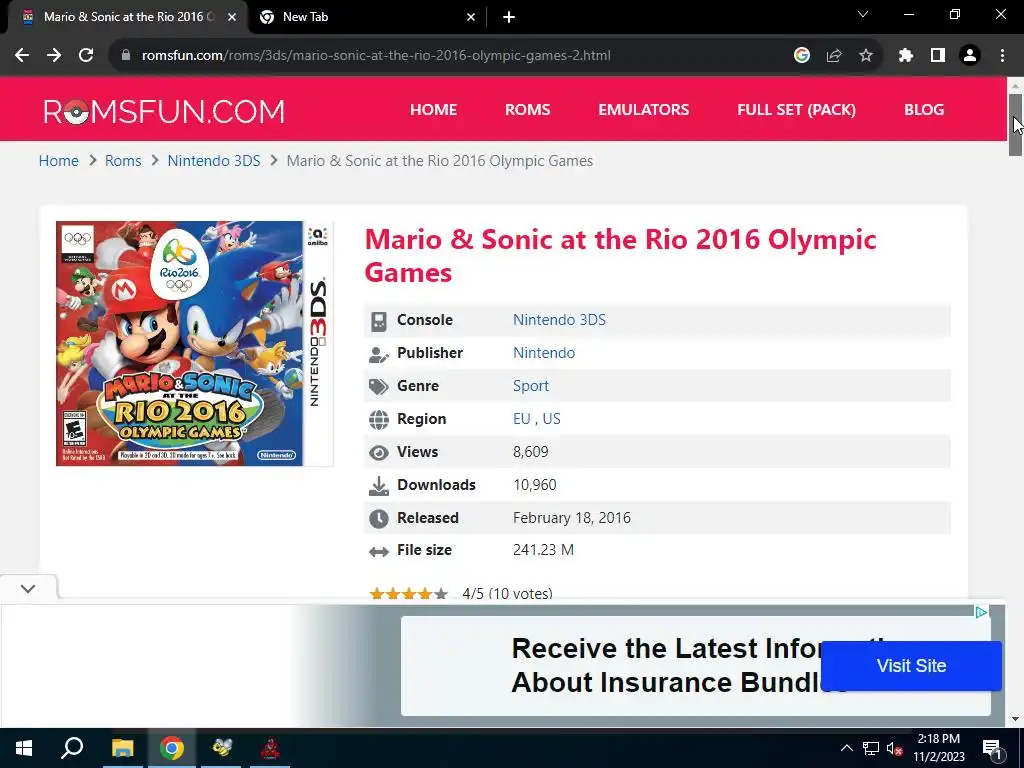Click the muted volume tray icon
Screen dimensions: 1024x768
[894, 748]
